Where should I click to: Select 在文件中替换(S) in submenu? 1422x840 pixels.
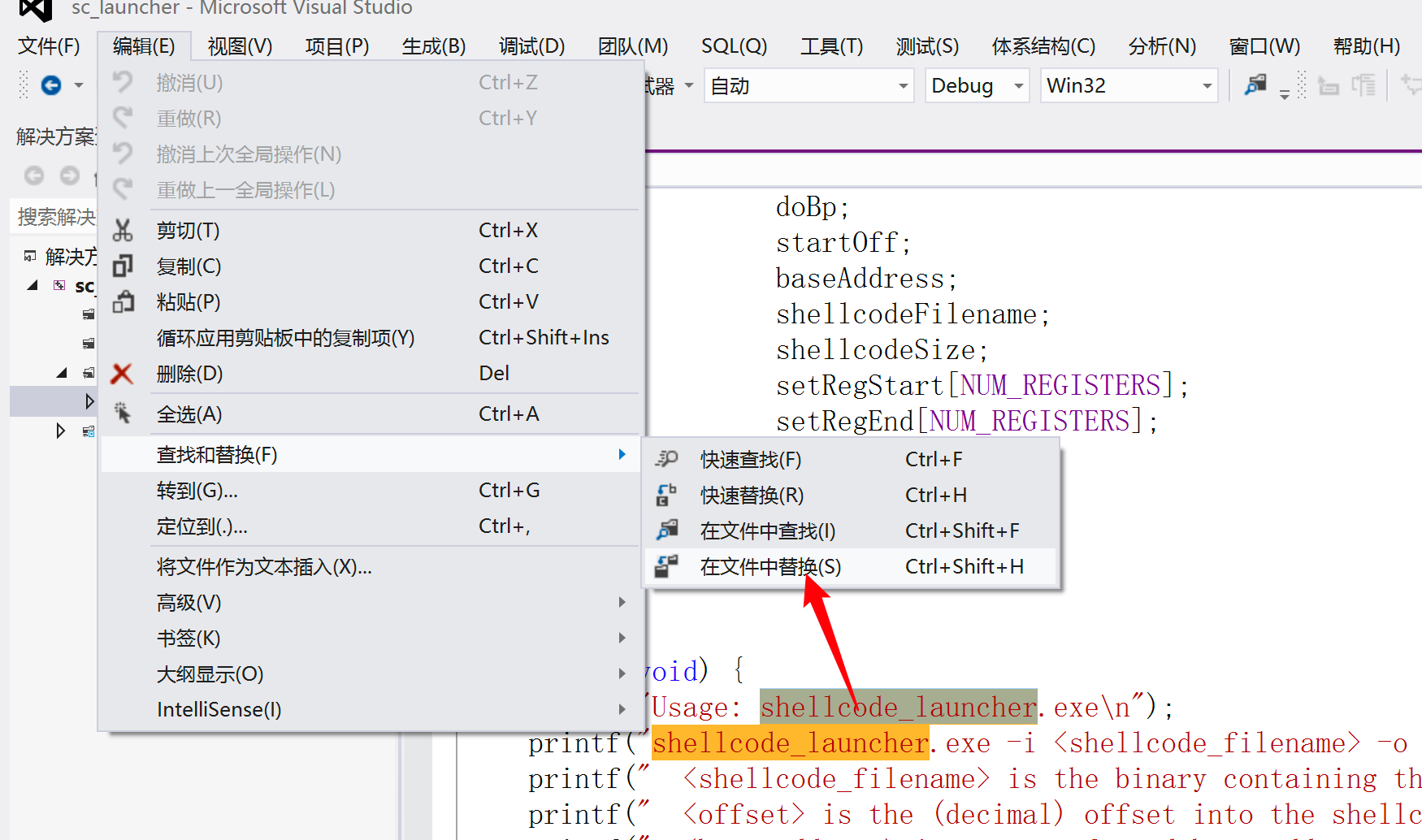pos(851,567)
